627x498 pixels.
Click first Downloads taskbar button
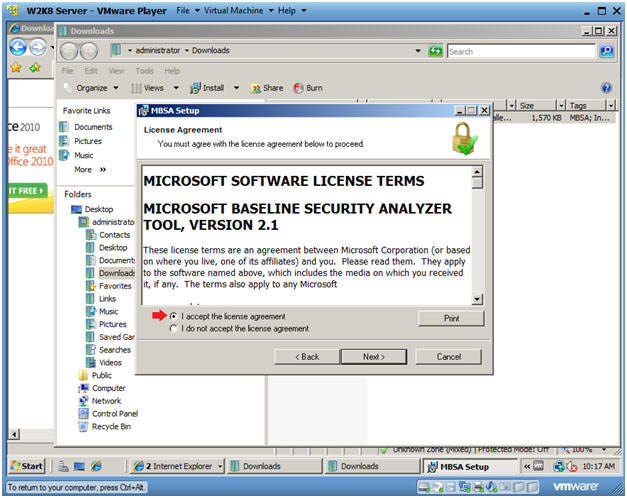(x=274, y=466)
